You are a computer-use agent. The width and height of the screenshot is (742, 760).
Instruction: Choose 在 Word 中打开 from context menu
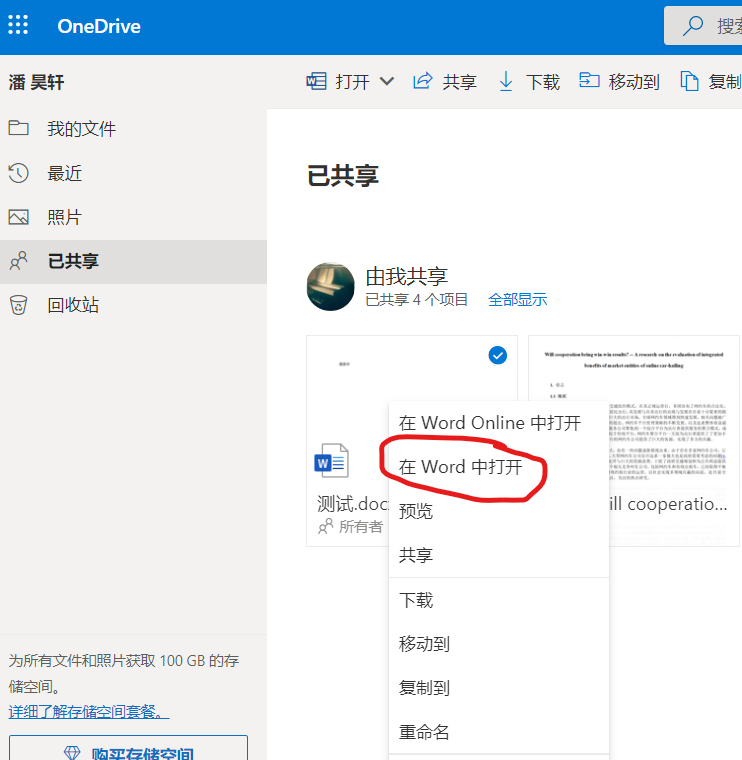pyautogui.click(x=499, y=467)
